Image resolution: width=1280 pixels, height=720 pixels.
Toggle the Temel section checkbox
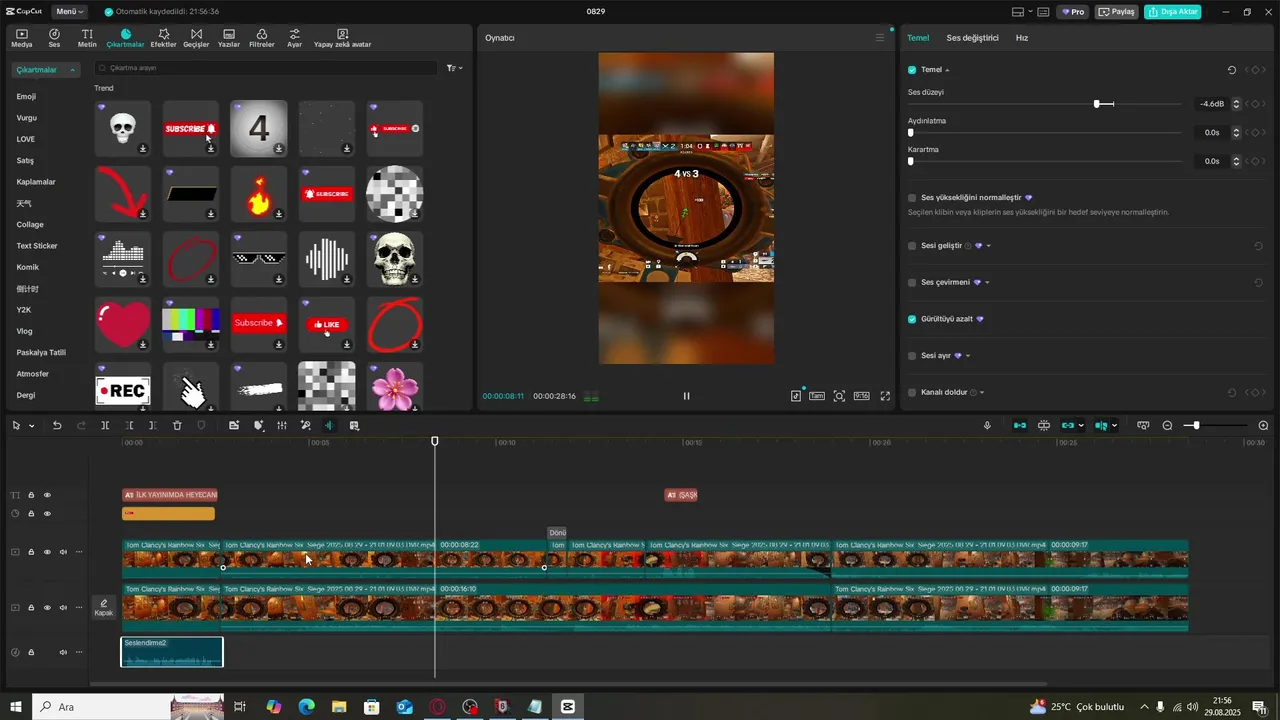912,70
